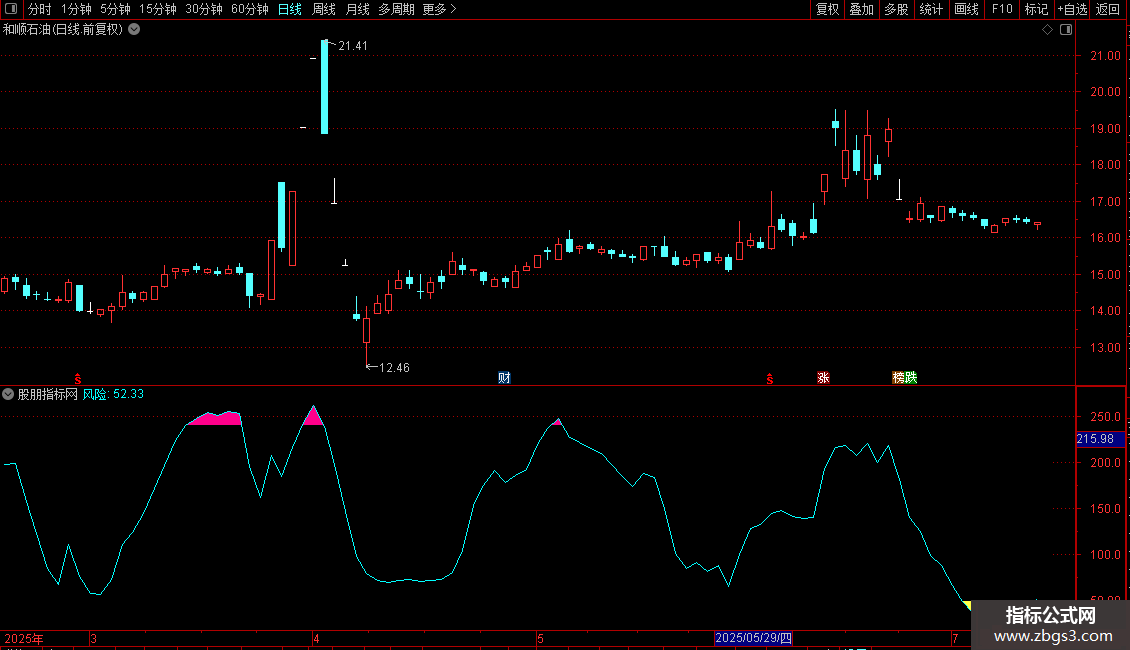
Task: Click the 和顺石油(日线.前复权) chart title
Action: pyautogui.click(x=63, y=30)
